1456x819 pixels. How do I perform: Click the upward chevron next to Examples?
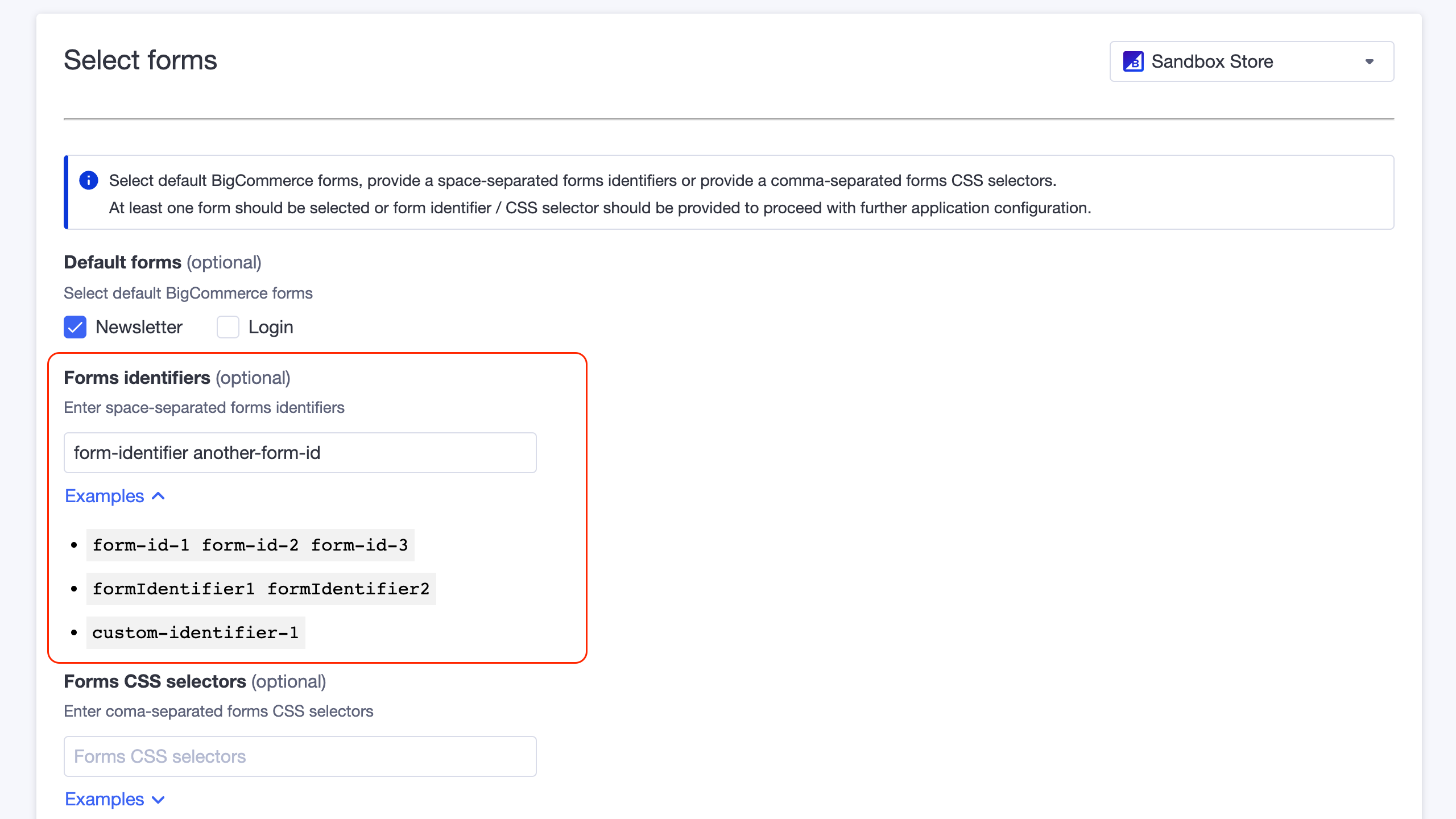(x=158, y=495)
